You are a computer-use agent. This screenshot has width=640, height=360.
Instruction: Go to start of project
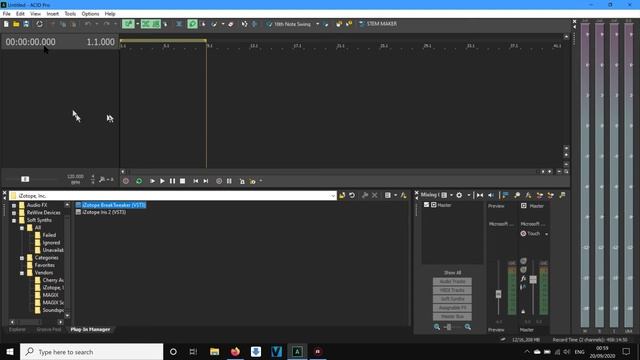196,181
